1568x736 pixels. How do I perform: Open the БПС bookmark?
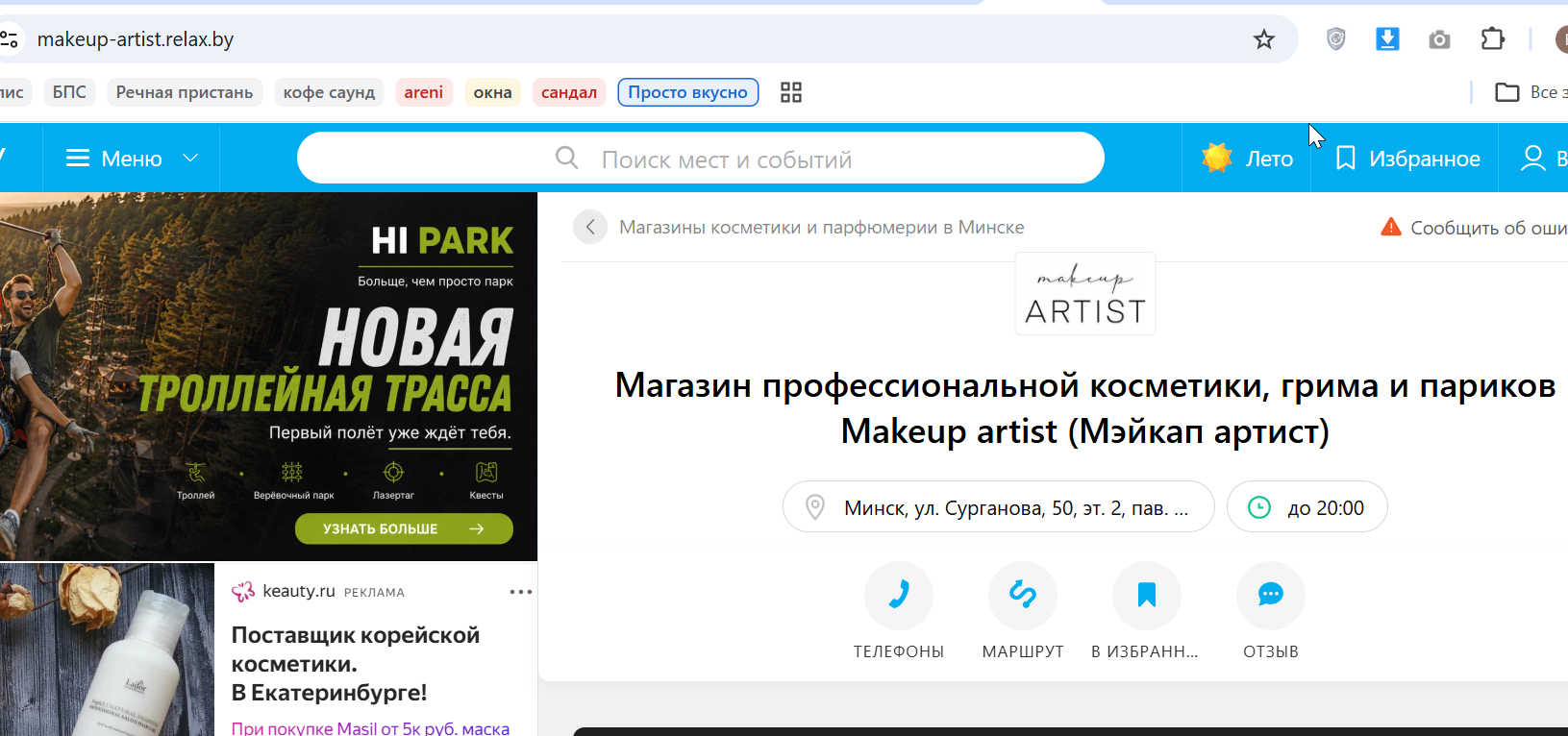pos(69,92)
